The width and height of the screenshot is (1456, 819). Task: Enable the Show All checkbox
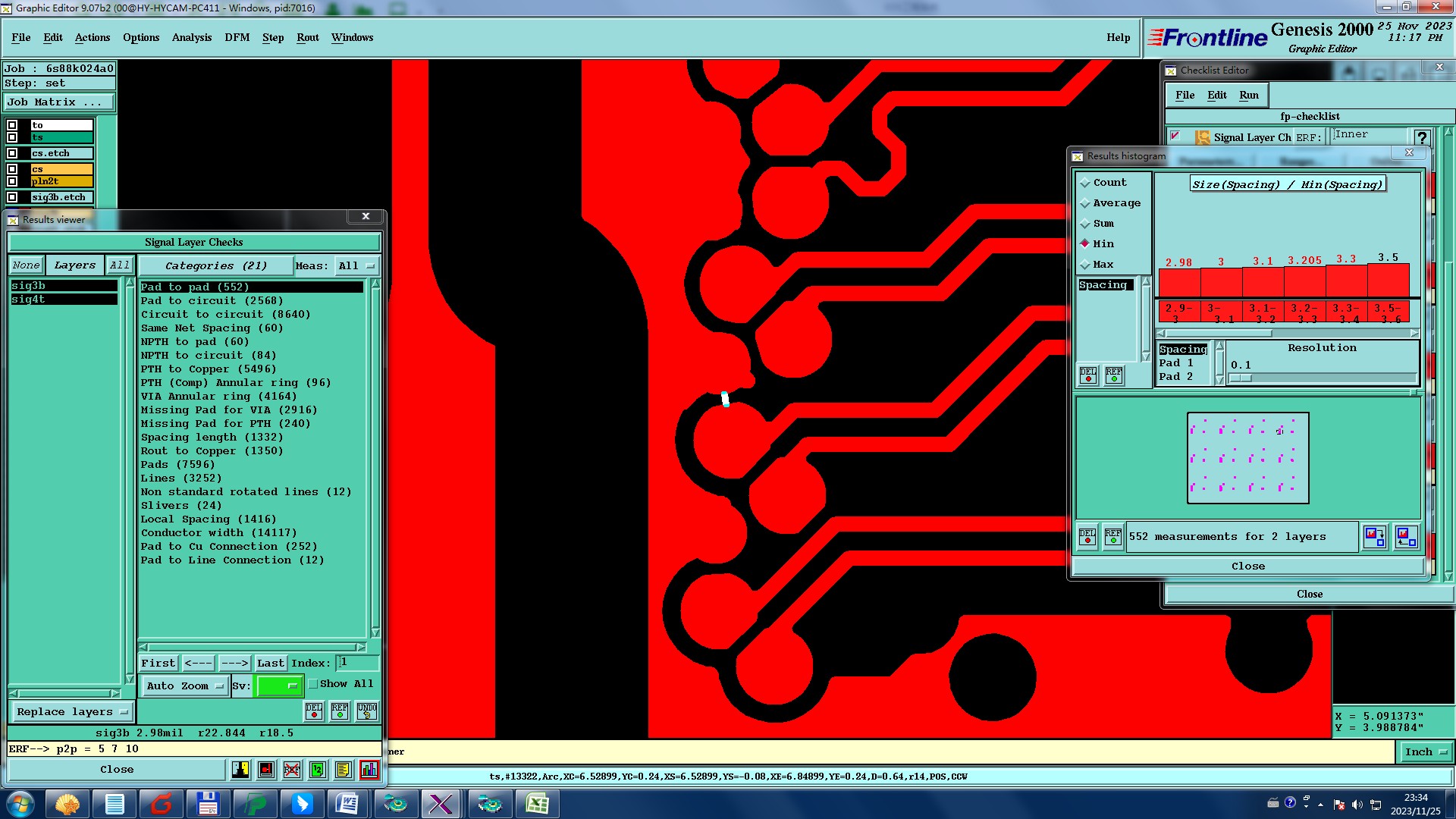pyautogui.click(x=313, y=684)
